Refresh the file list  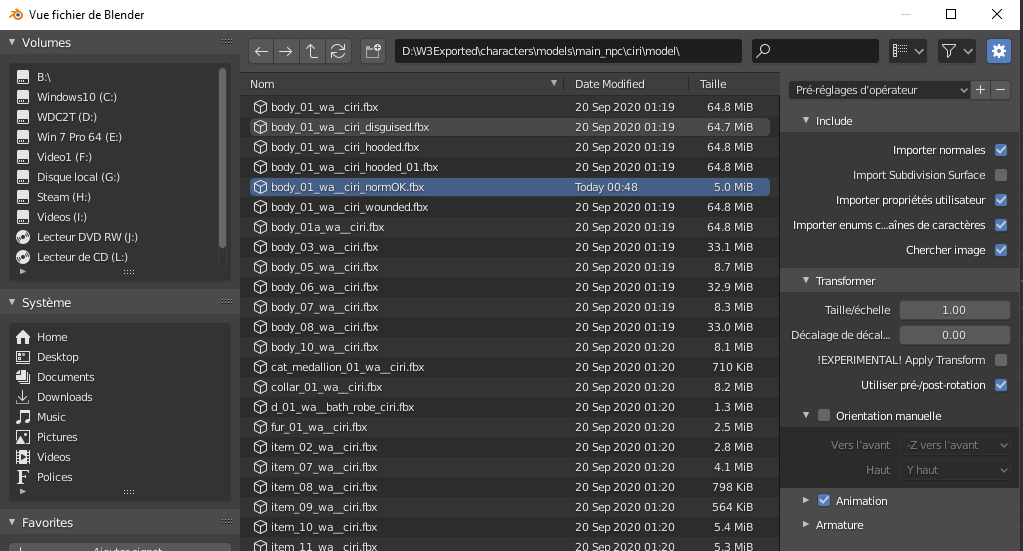coord(338,51)
